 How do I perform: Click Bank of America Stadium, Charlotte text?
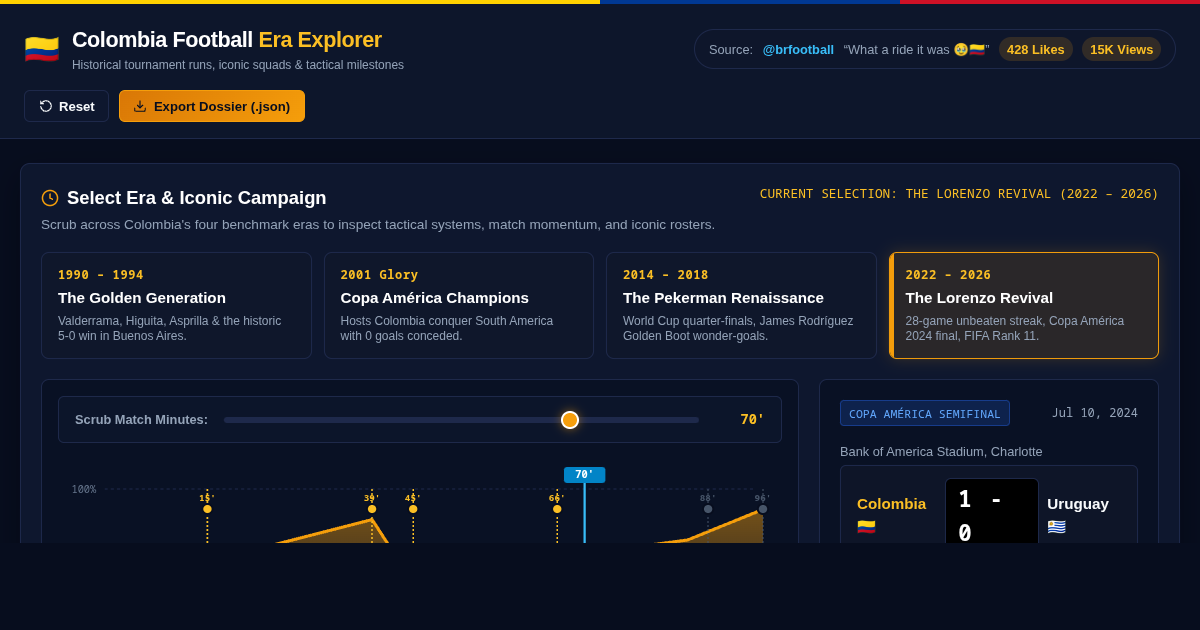click(941, 451)
